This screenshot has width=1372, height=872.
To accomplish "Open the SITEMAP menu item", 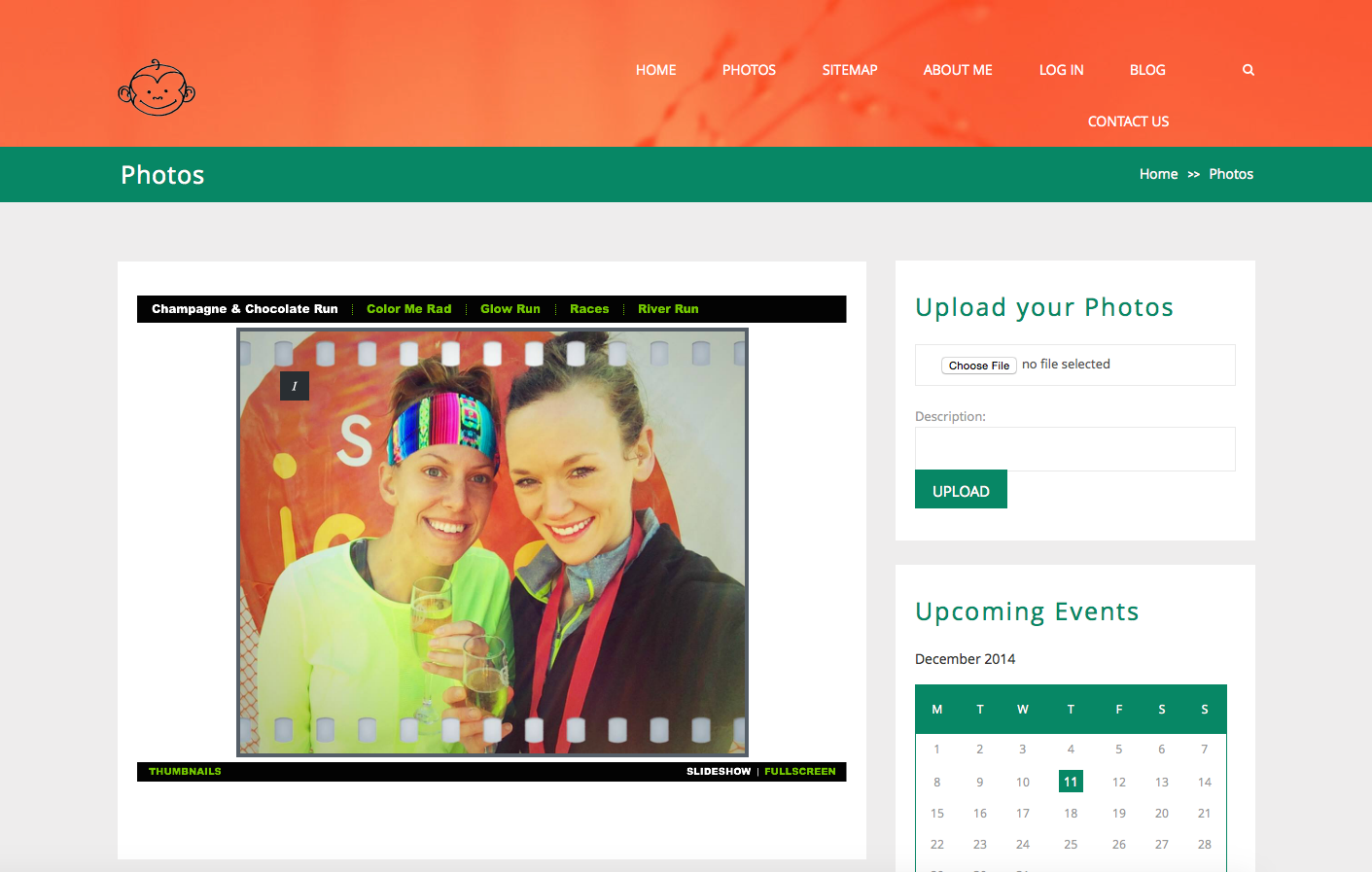I will 850,70.
